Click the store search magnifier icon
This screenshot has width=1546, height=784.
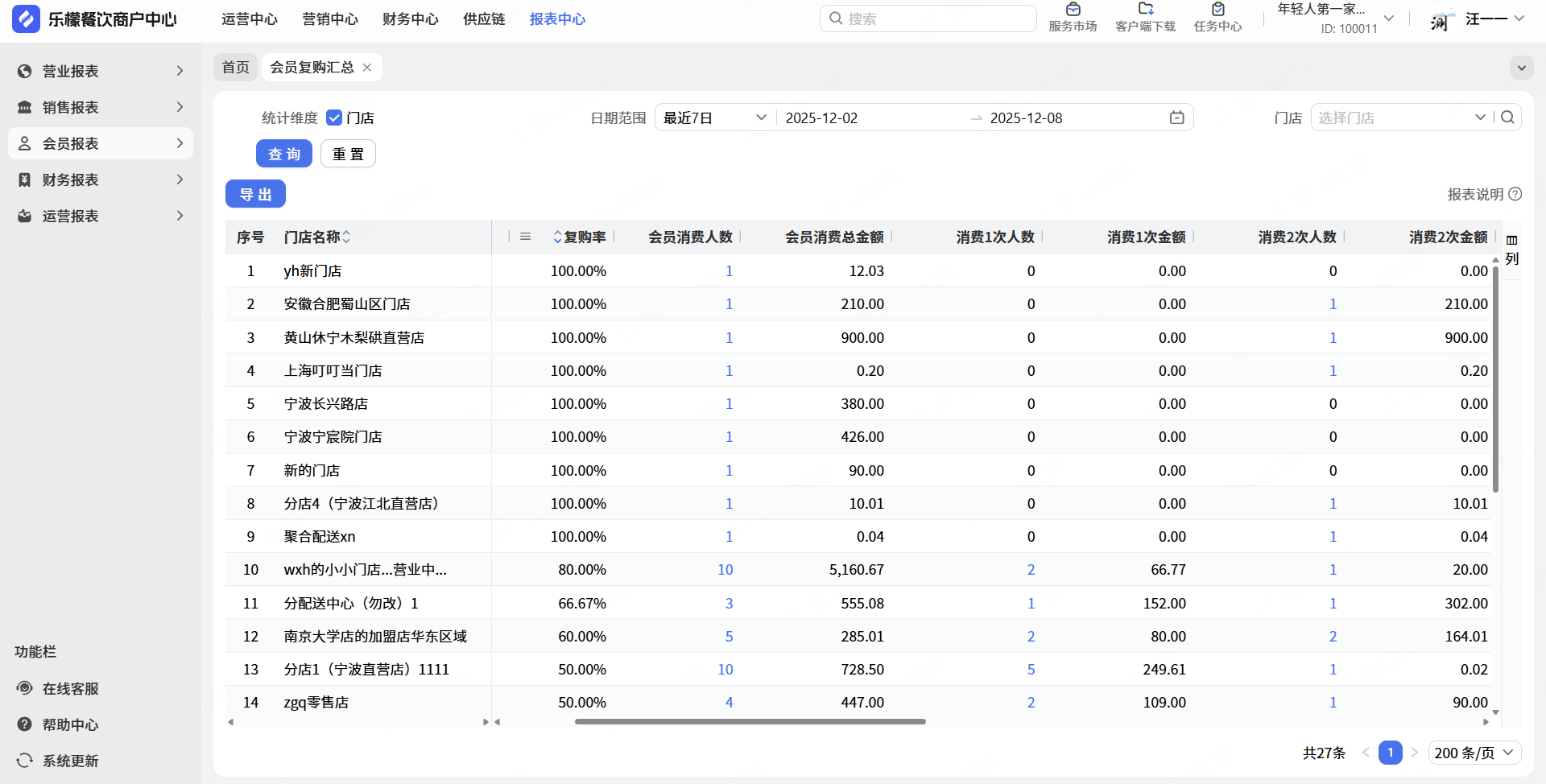[1507, 118]
